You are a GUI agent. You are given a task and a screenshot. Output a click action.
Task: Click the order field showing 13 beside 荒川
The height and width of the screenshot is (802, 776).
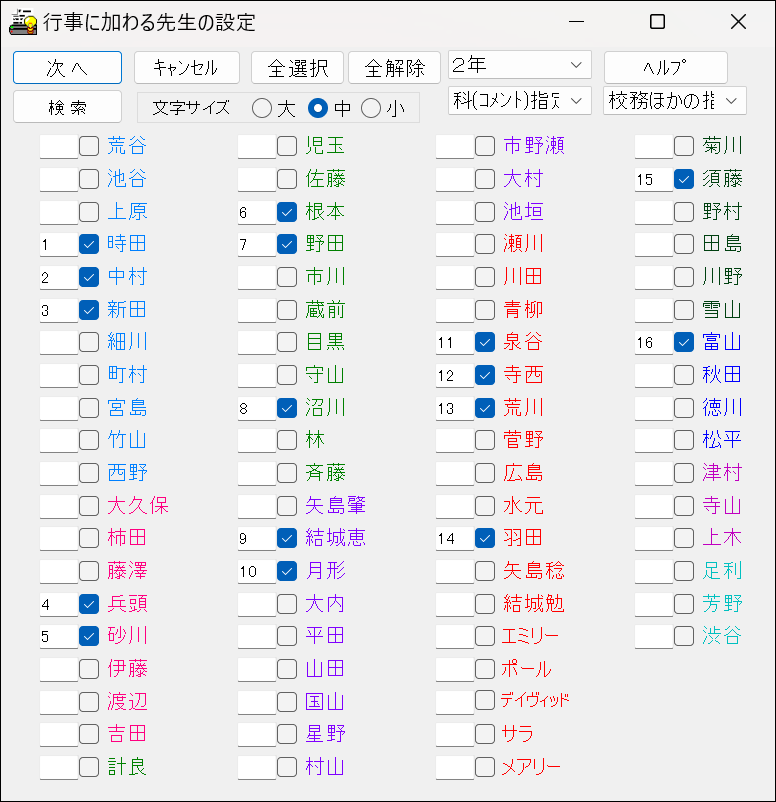tap(455, 408)
